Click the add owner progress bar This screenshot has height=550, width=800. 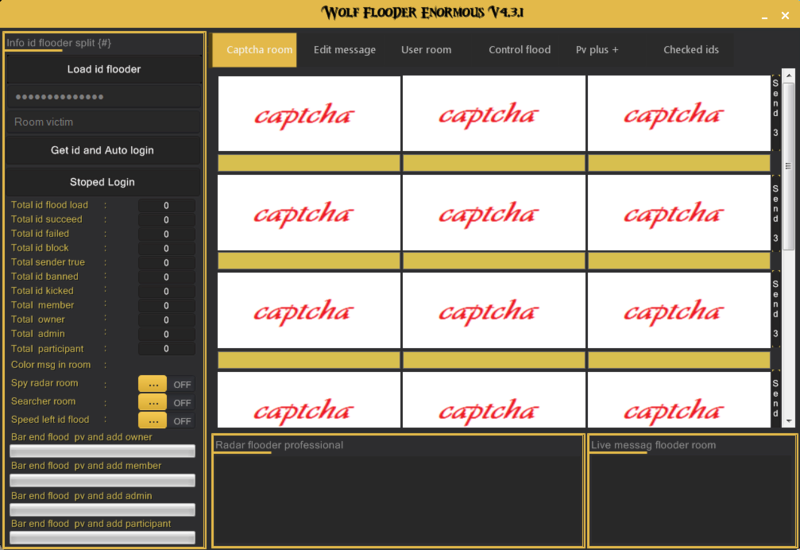pos(103,451)
